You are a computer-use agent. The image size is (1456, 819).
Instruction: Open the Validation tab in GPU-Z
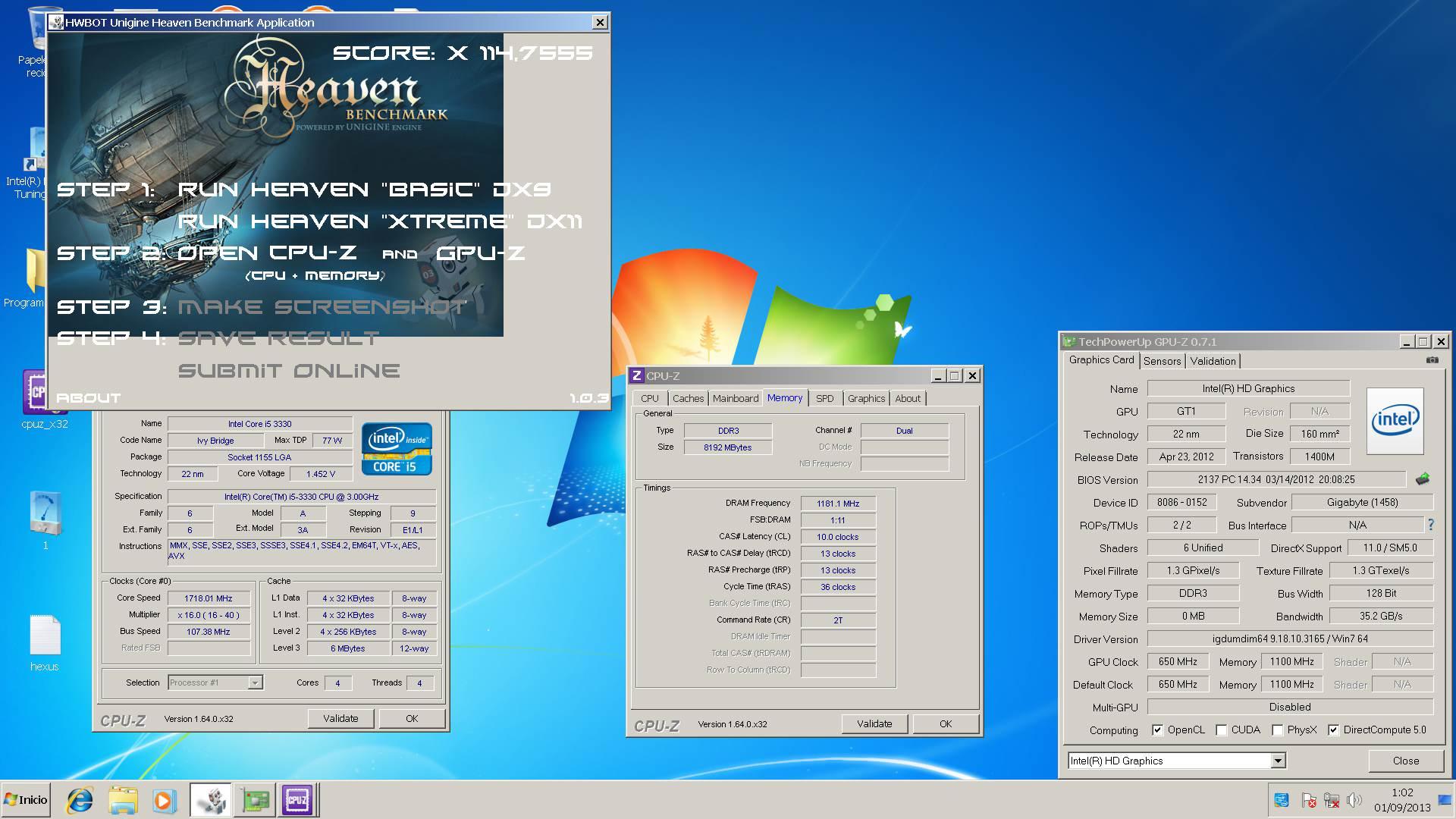pyautogui.click(x=1213, y=361)
